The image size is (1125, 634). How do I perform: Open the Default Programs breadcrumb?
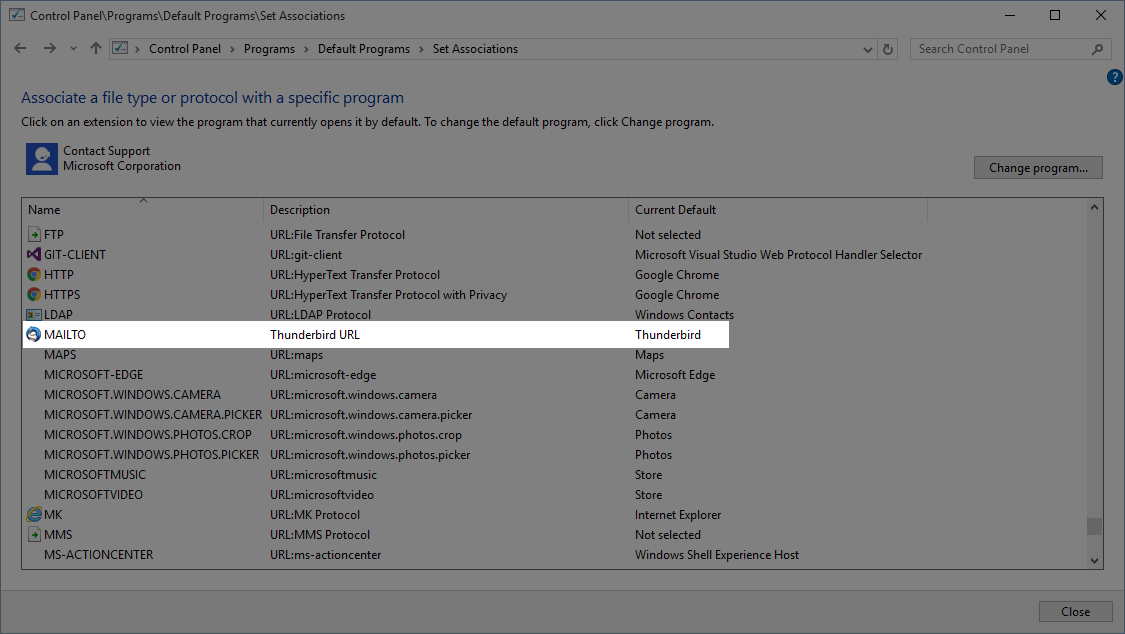point(364,49)
